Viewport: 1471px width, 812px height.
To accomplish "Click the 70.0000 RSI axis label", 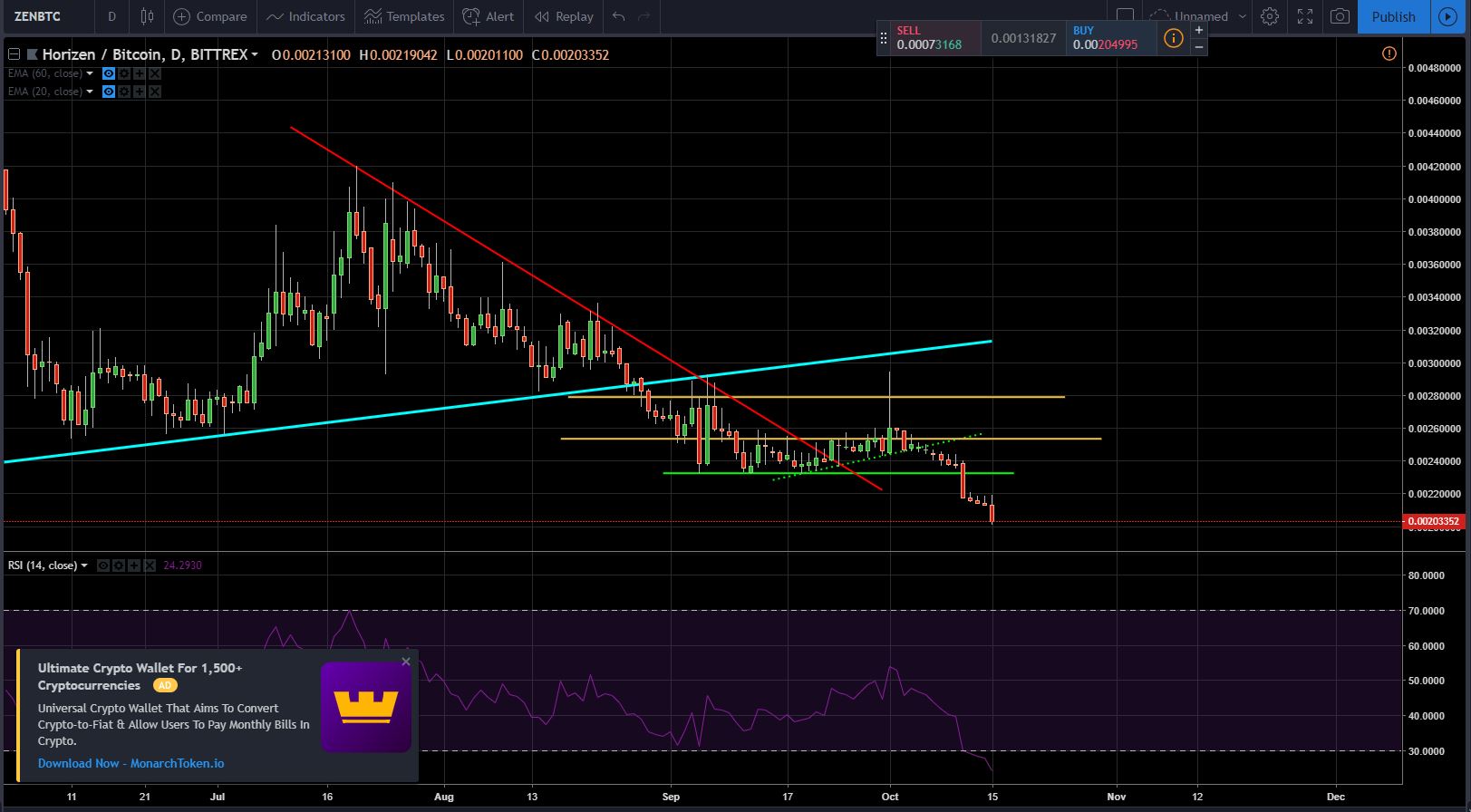I will pos(1427,611).
